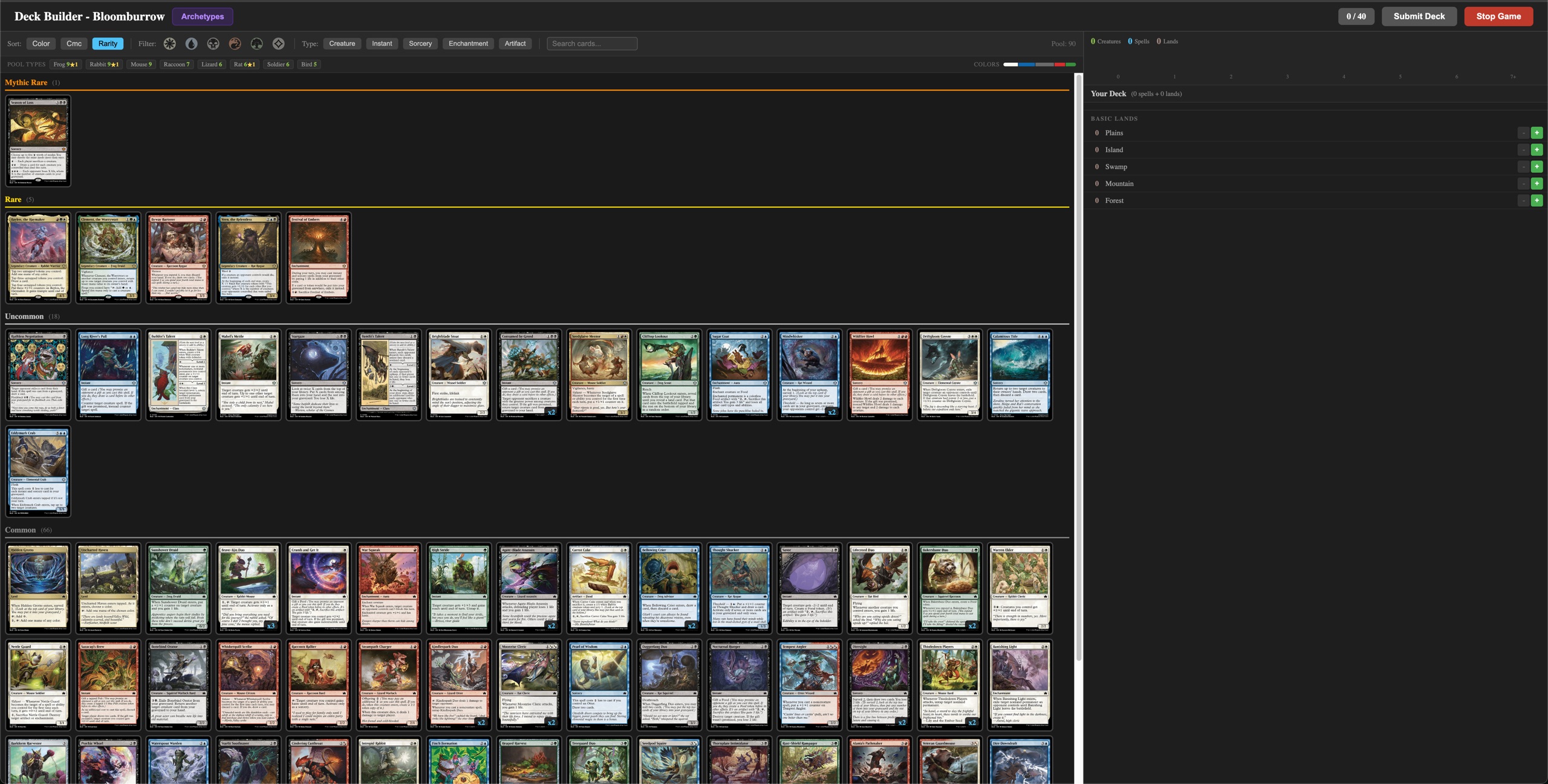Select the Soldier pool type chip
Viewport: 1548px width, 784px height.
278,64
